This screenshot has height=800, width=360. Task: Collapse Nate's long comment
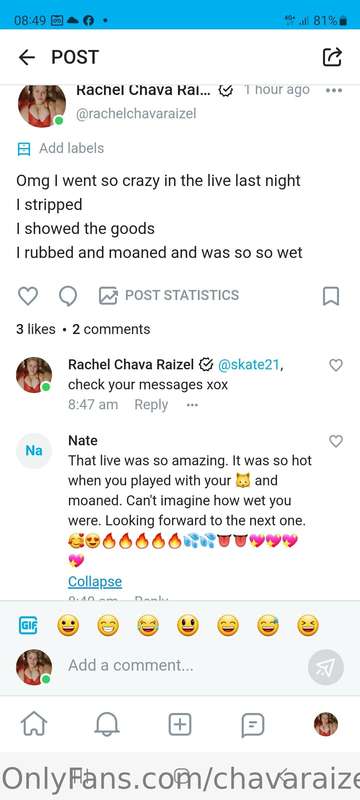tap(95, 582)
